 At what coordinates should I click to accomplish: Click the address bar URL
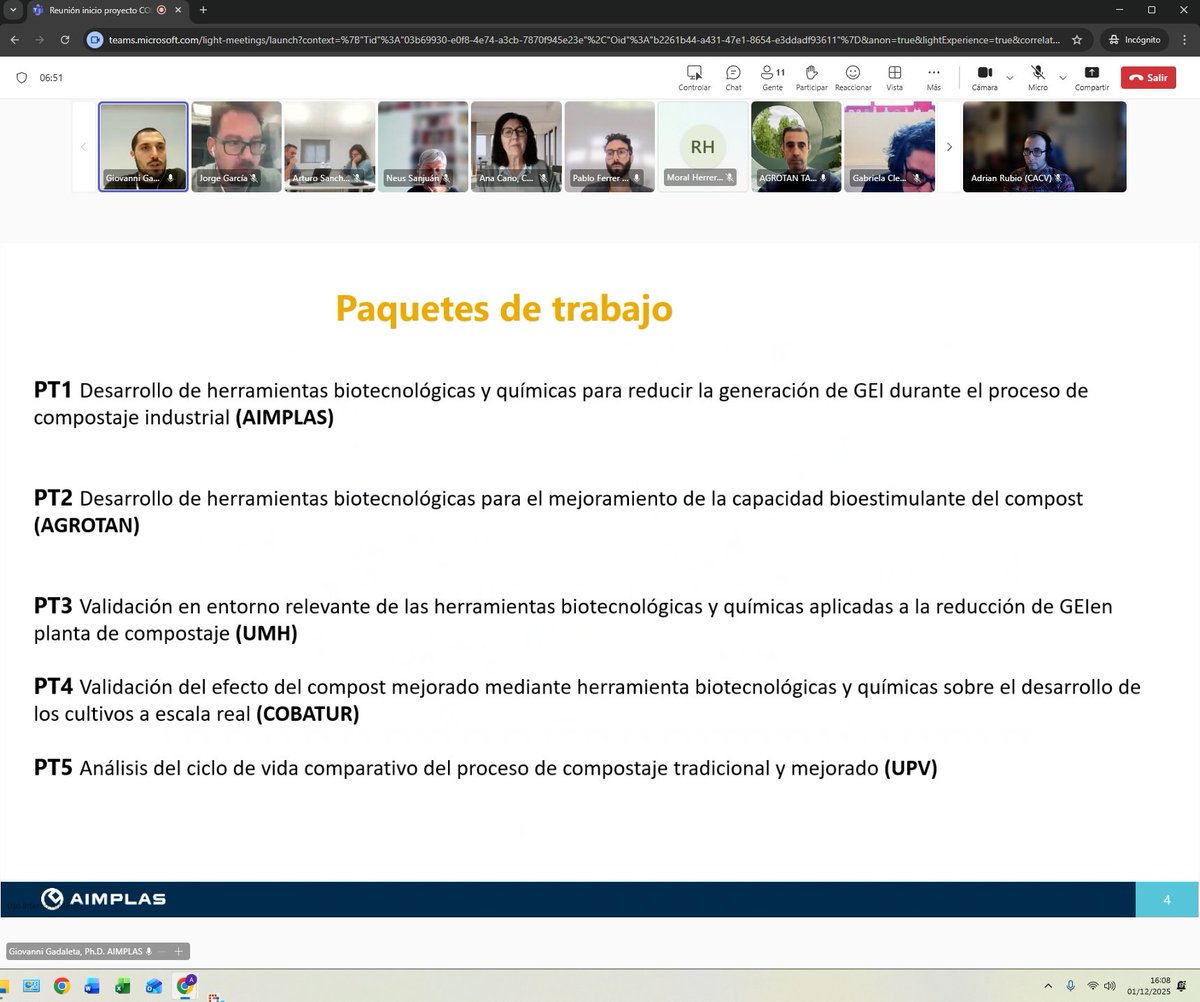click(585, 40)
